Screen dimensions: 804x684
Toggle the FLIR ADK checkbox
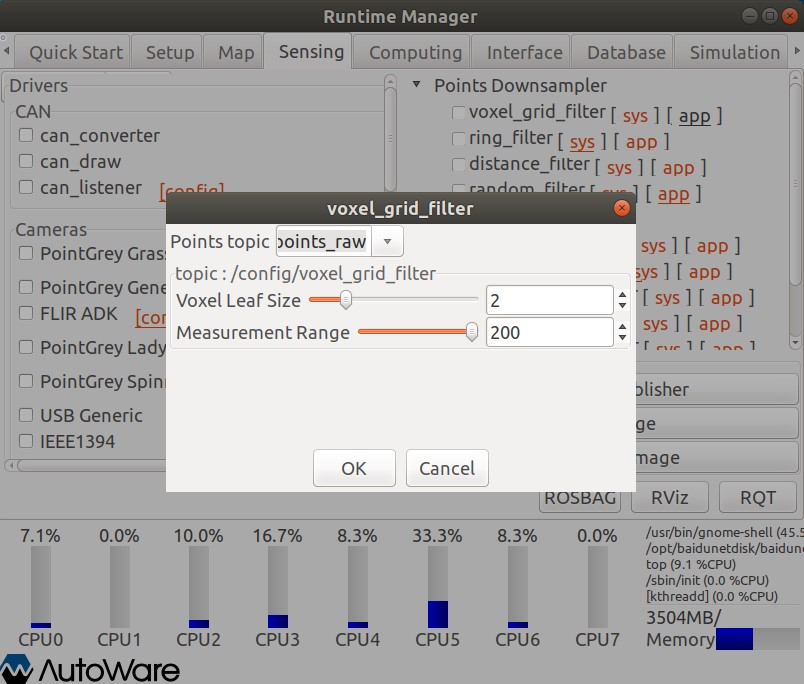coord(26,313)
